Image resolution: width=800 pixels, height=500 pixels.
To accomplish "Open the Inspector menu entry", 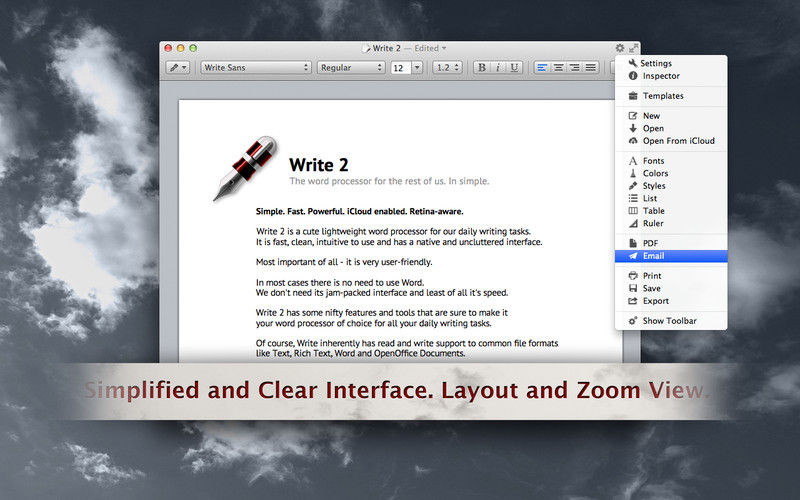I will click(x=671, y=76).
